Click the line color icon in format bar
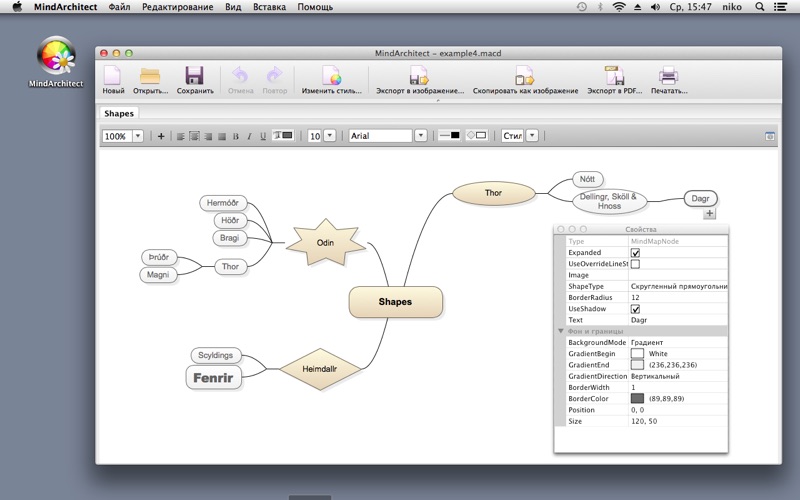 (449, 135)
